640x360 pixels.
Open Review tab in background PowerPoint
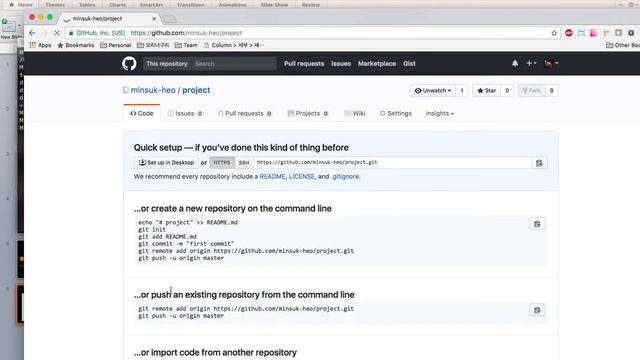[311, 5]
